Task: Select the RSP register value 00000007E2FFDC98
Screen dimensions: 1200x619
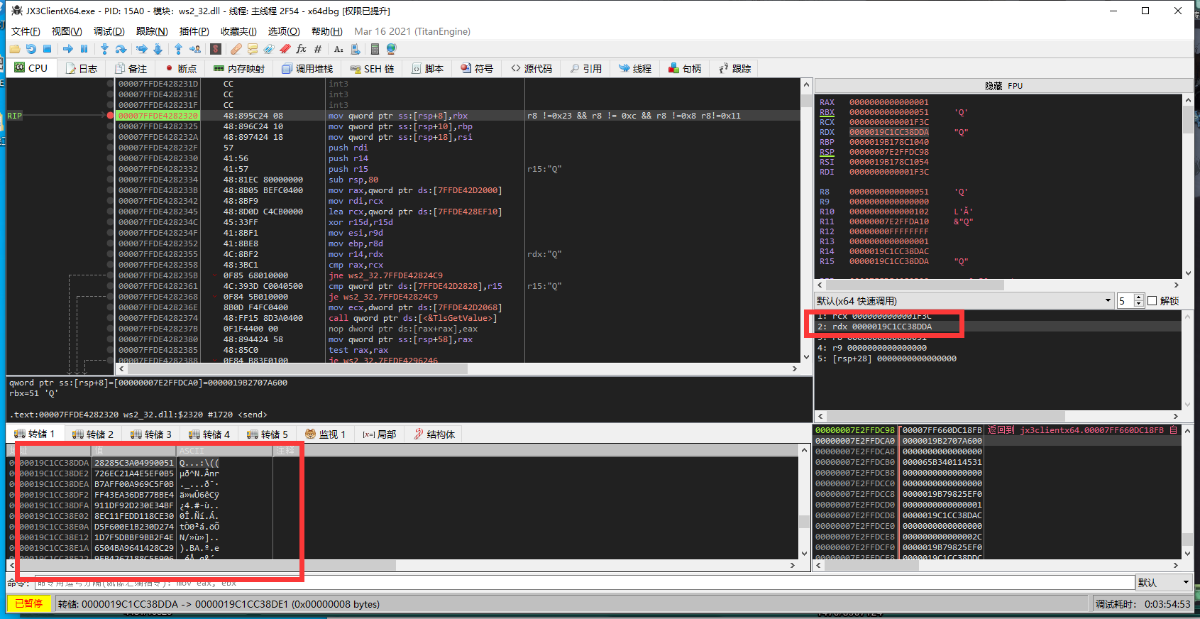Action: pos(889,152)
